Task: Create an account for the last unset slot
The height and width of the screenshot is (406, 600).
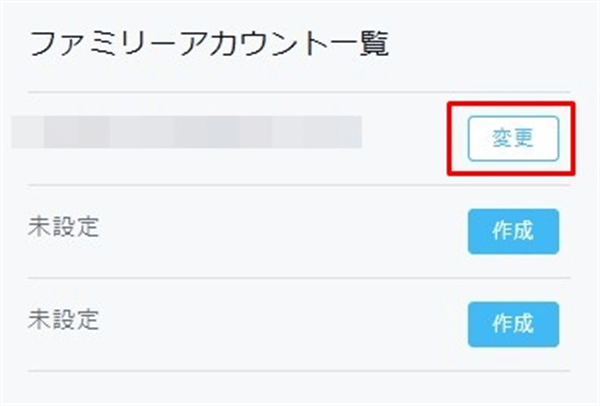Action: point(512,323)
